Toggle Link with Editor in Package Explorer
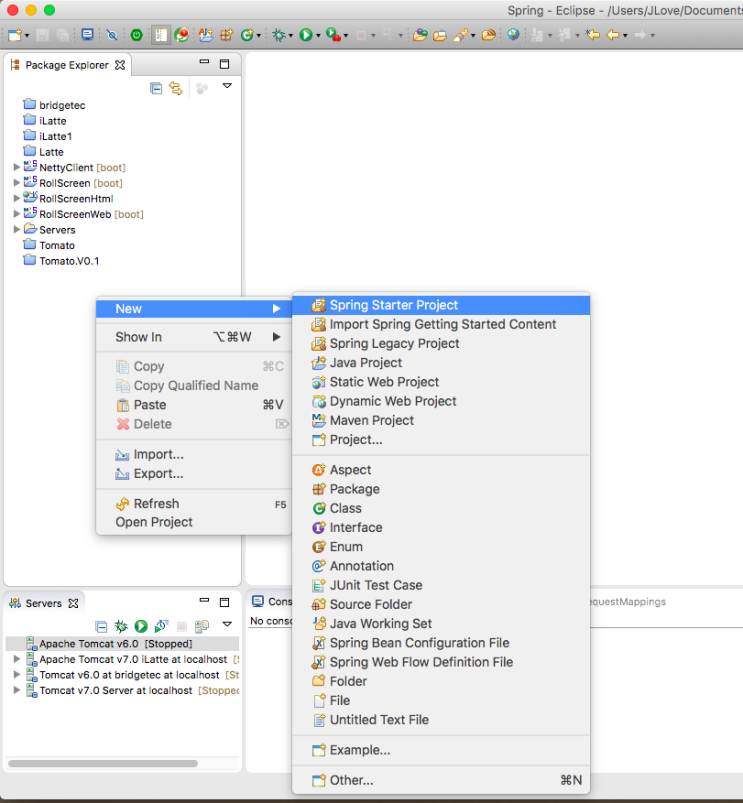Screen dimensions: 743x803 pos(176,89)
